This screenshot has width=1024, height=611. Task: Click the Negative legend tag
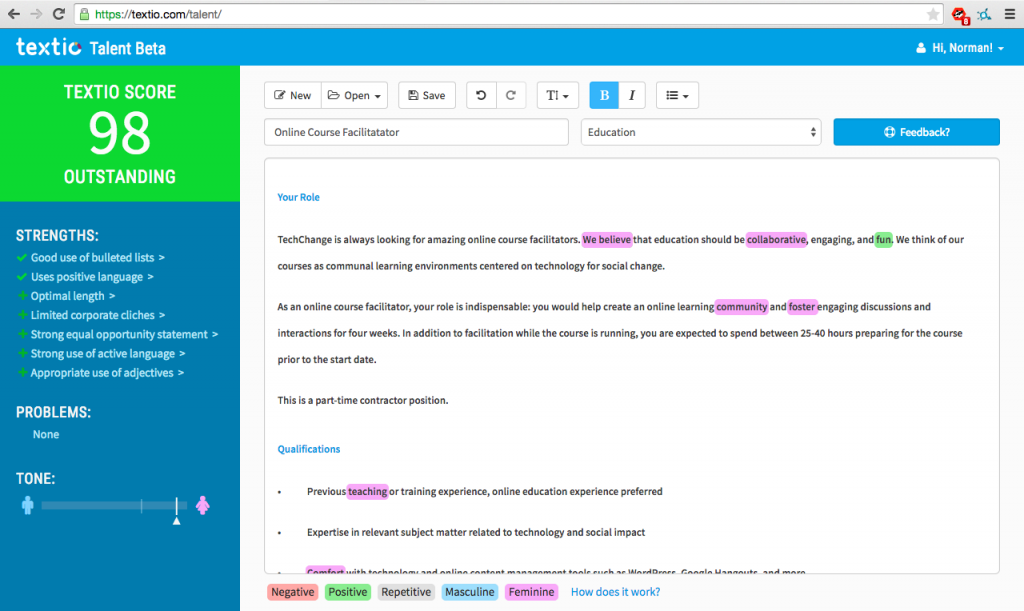tap(293, 592)
